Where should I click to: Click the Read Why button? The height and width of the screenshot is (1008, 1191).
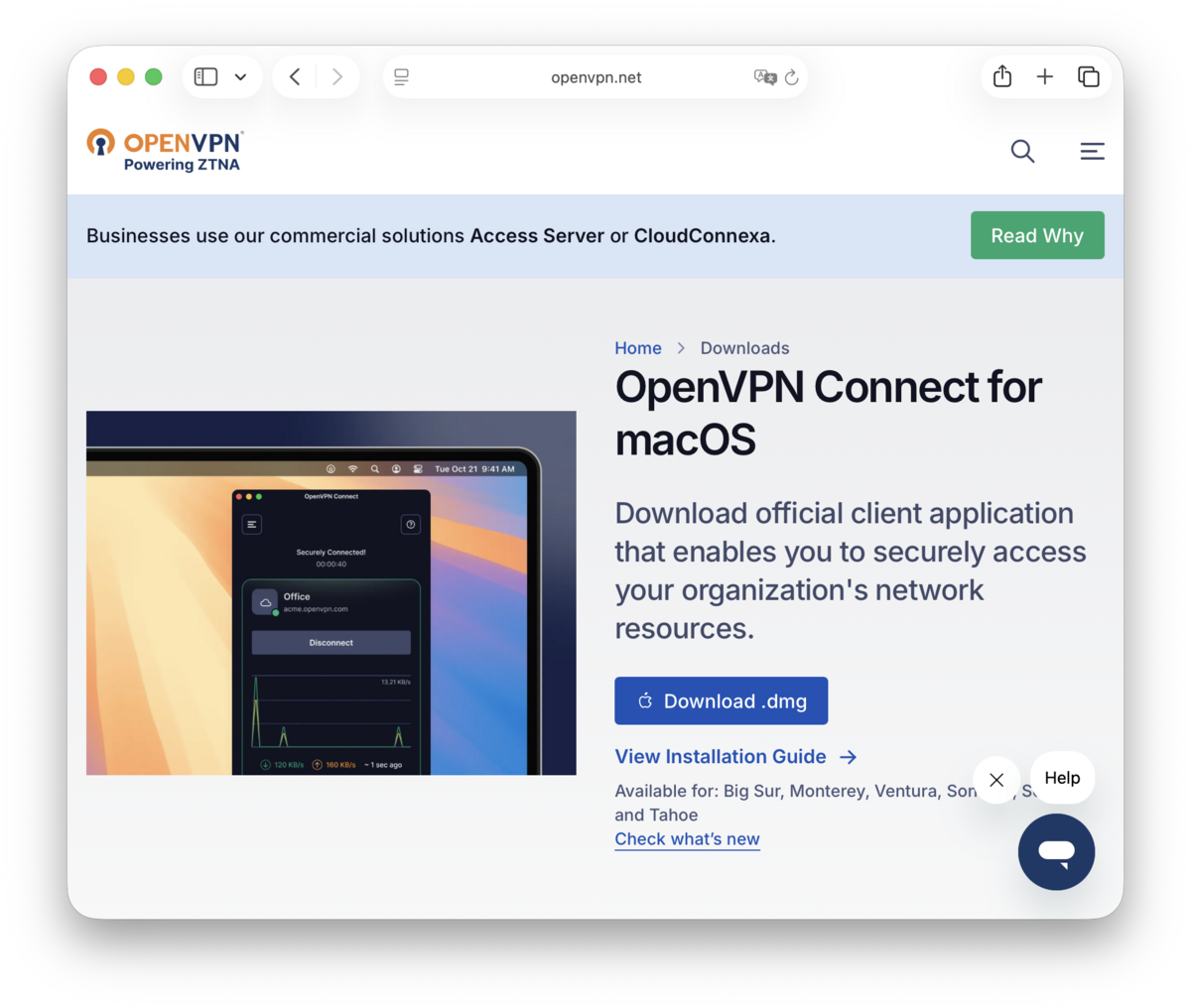[1037, 235]
